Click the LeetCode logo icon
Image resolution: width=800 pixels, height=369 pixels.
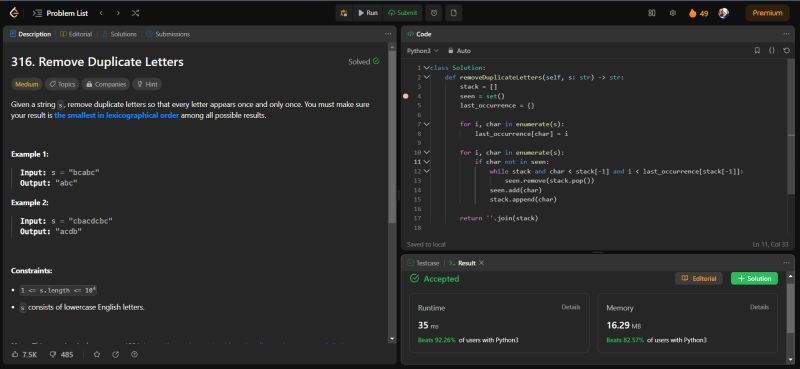tap(14, 13)
